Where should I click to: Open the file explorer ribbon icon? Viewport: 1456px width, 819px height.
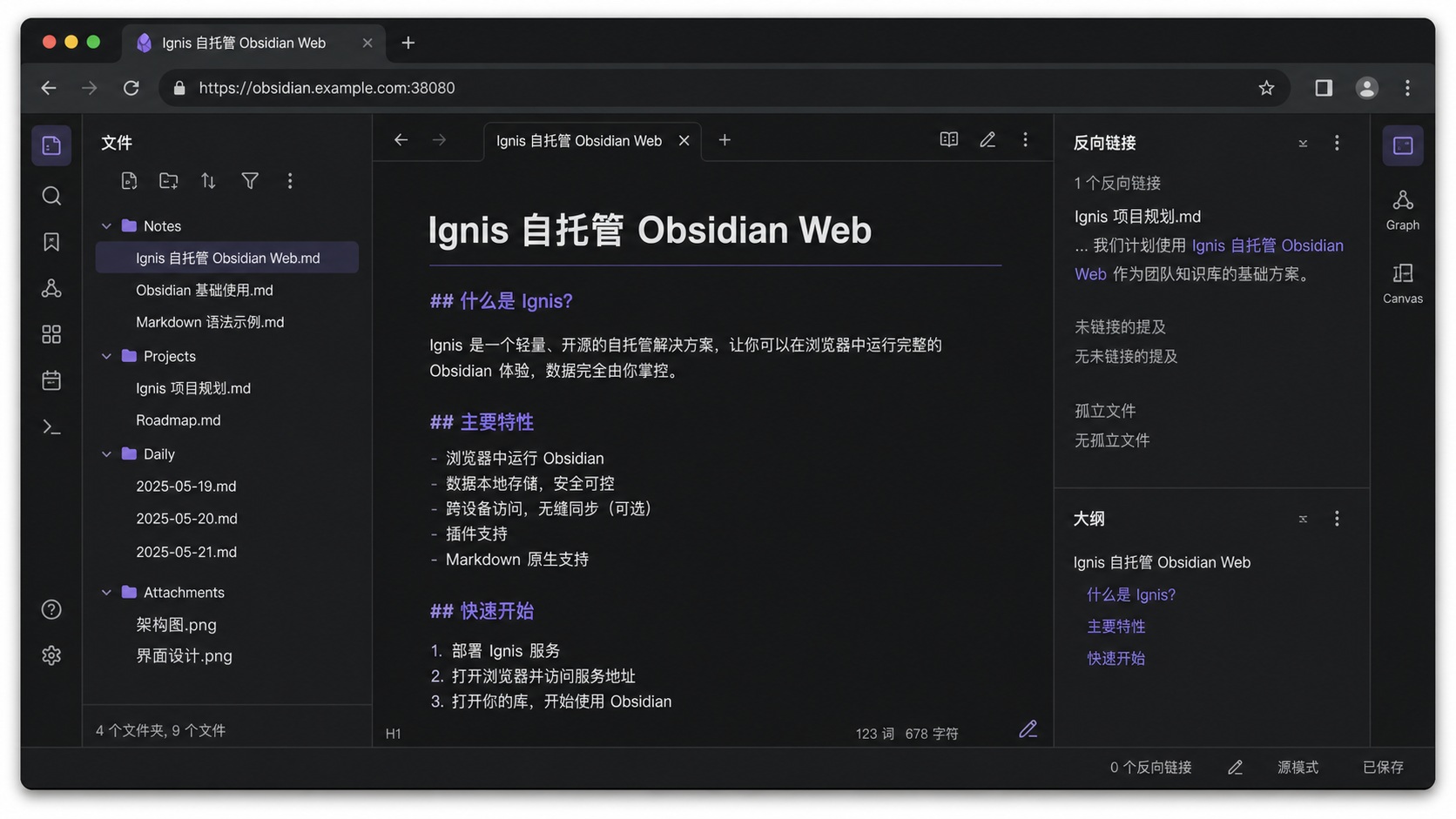click(51, 145)
